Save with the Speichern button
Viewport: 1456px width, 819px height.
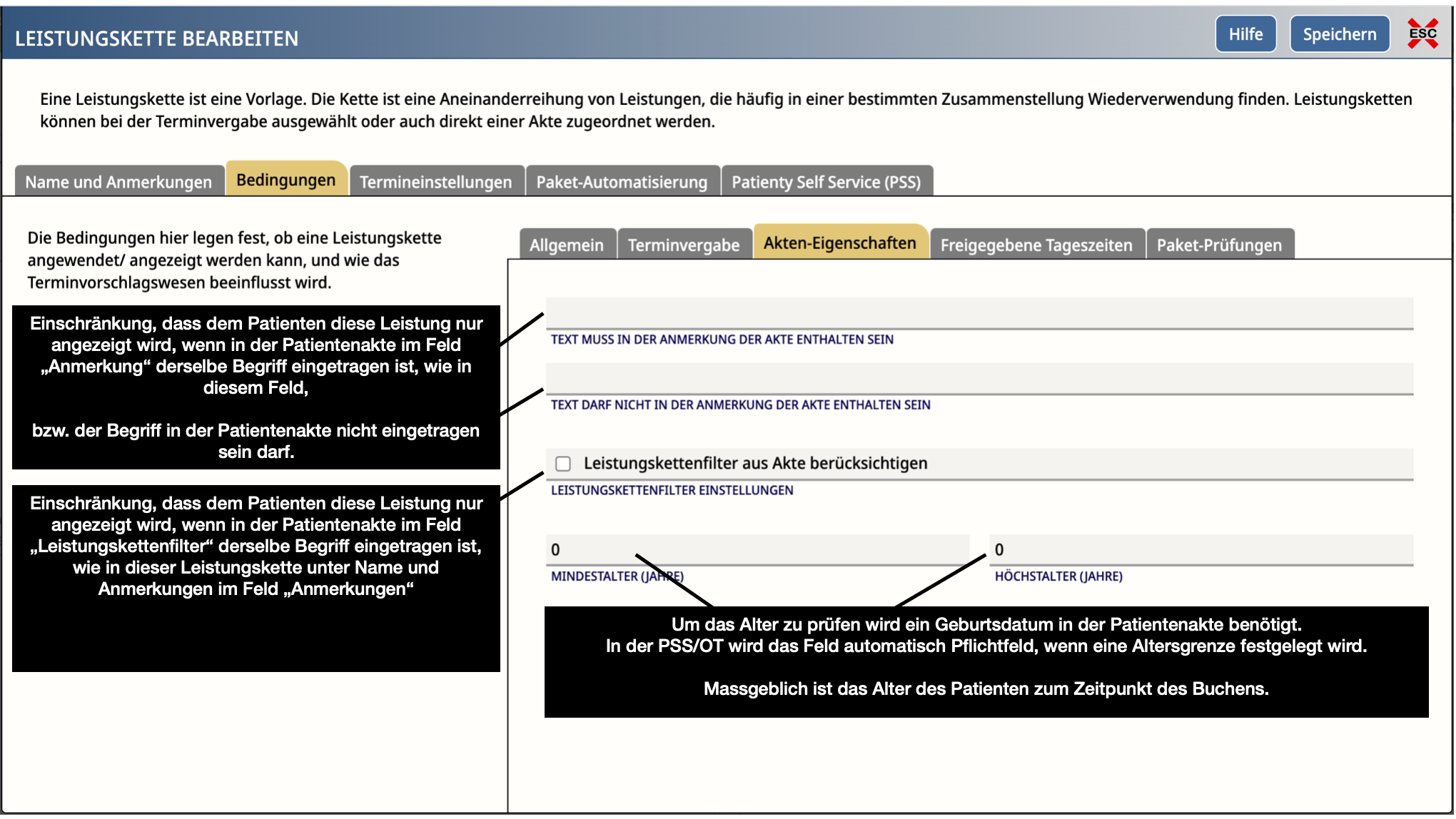1340,34
